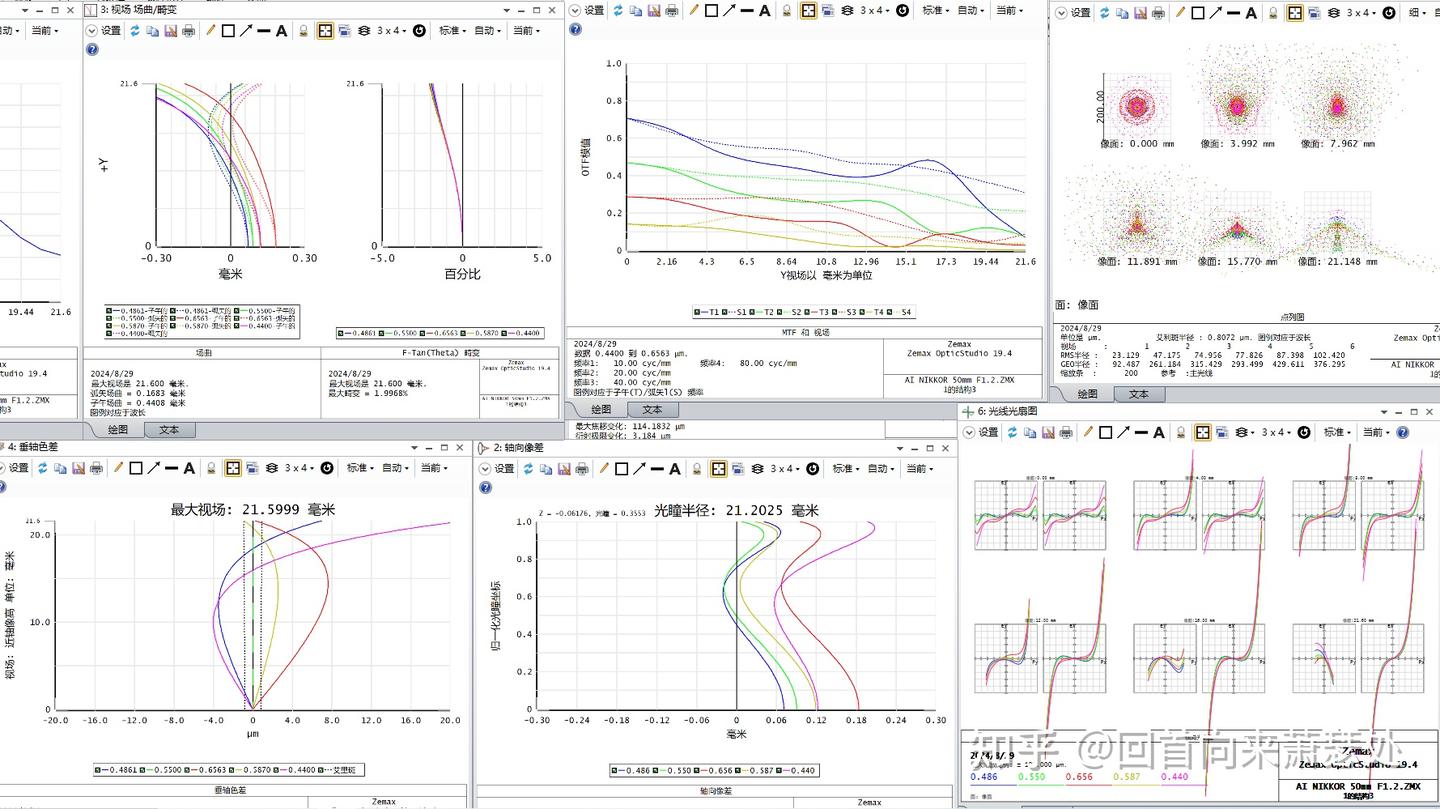Image resolution: width=1440 pixels, height=809 pixels.
Task: Select text annotation tool in field curvature window (视场 场曲/畸变)
Action: (282, 31)
